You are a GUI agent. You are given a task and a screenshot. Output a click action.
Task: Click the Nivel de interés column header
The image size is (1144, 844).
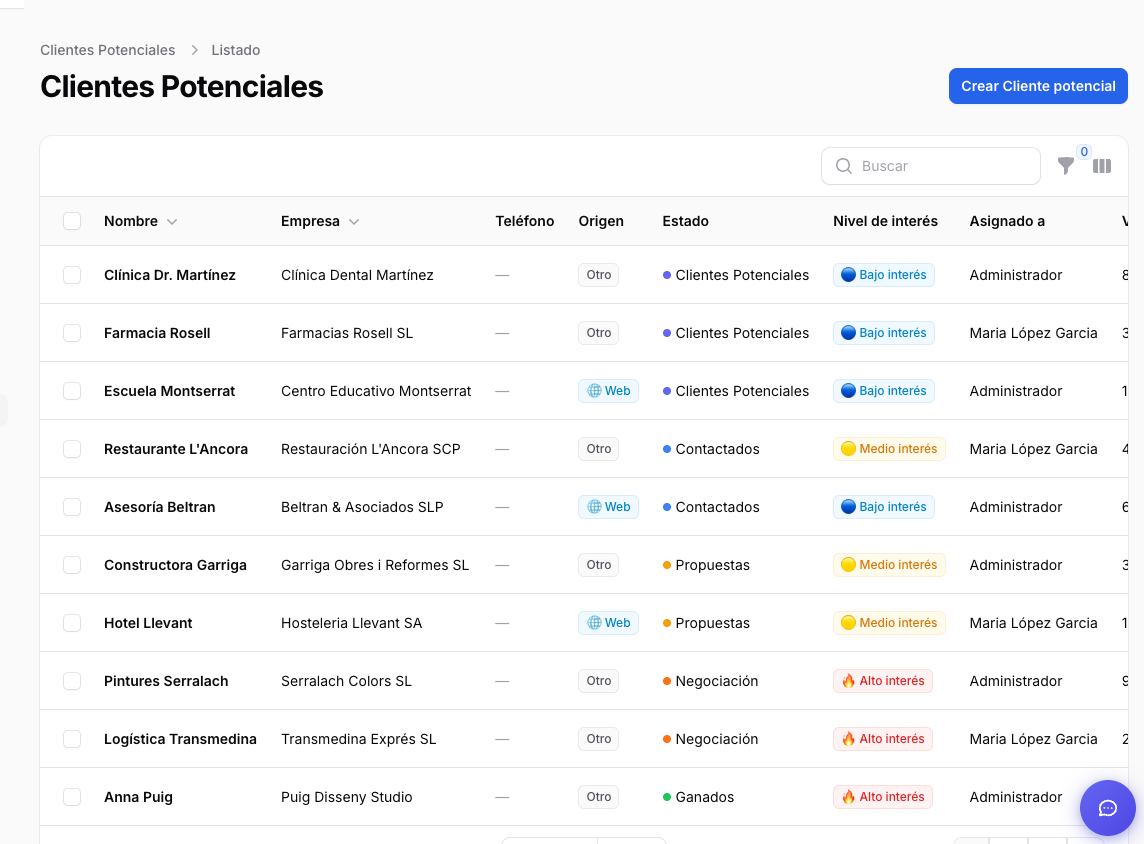(885, 221)
